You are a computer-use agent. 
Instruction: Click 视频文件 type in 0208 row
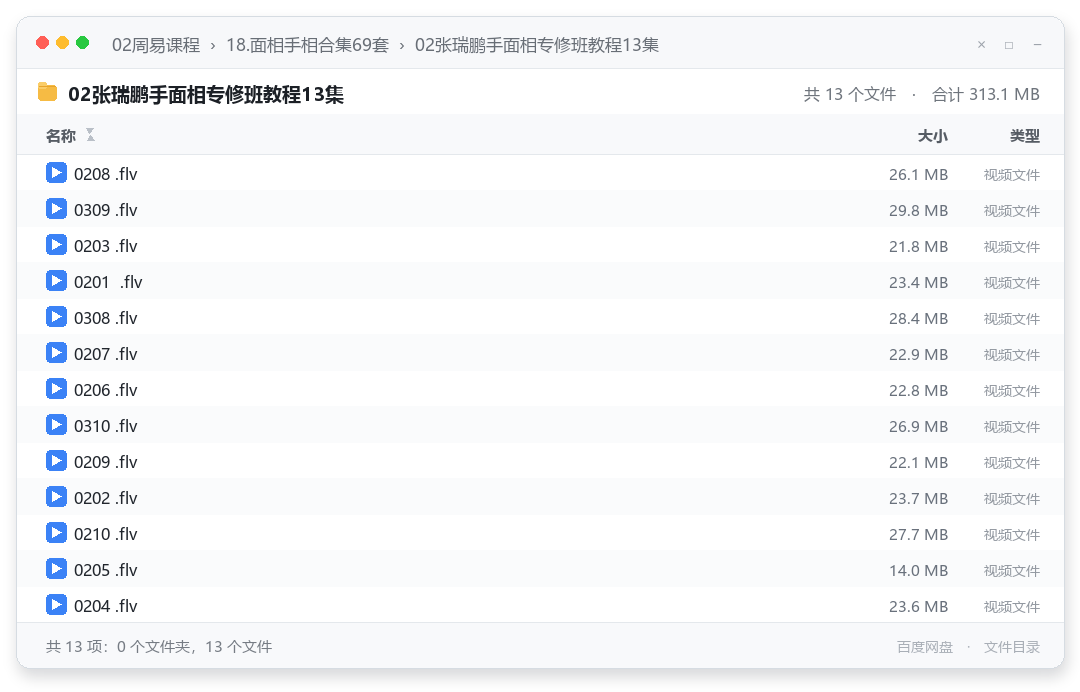tap(1011, 175)
